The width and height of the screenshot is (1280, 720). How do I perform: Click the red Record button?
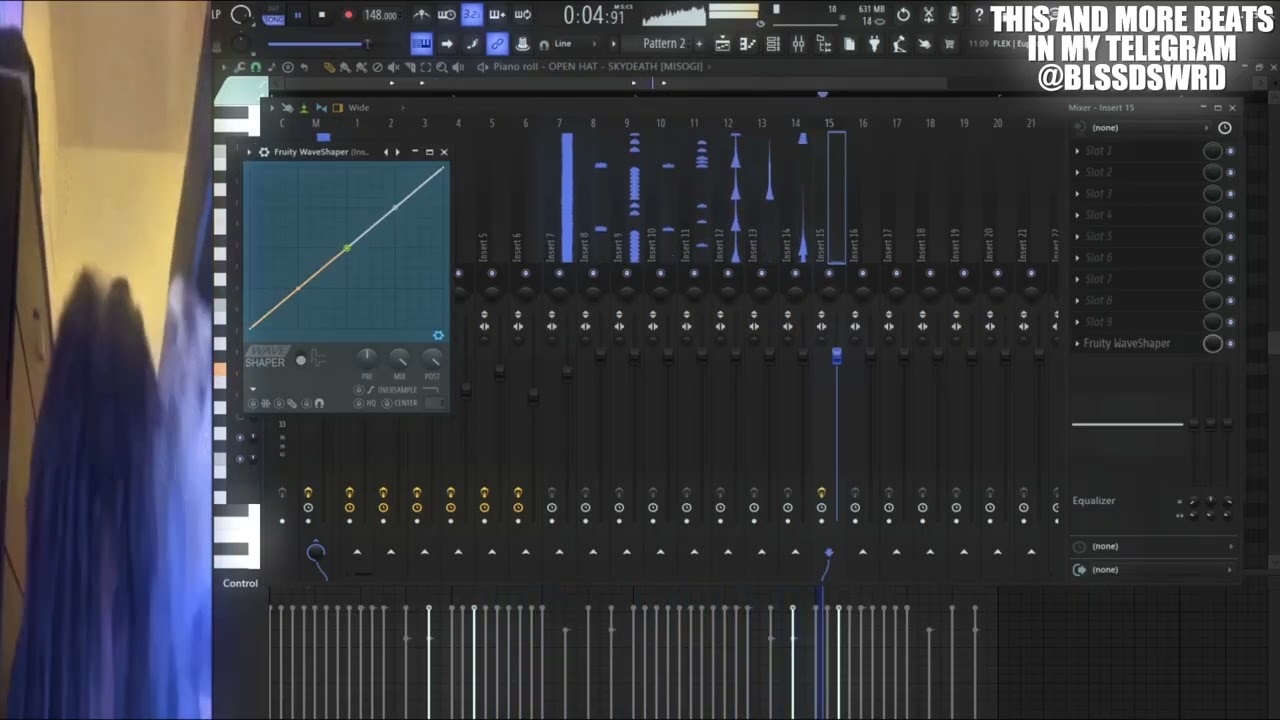[348, 15]
